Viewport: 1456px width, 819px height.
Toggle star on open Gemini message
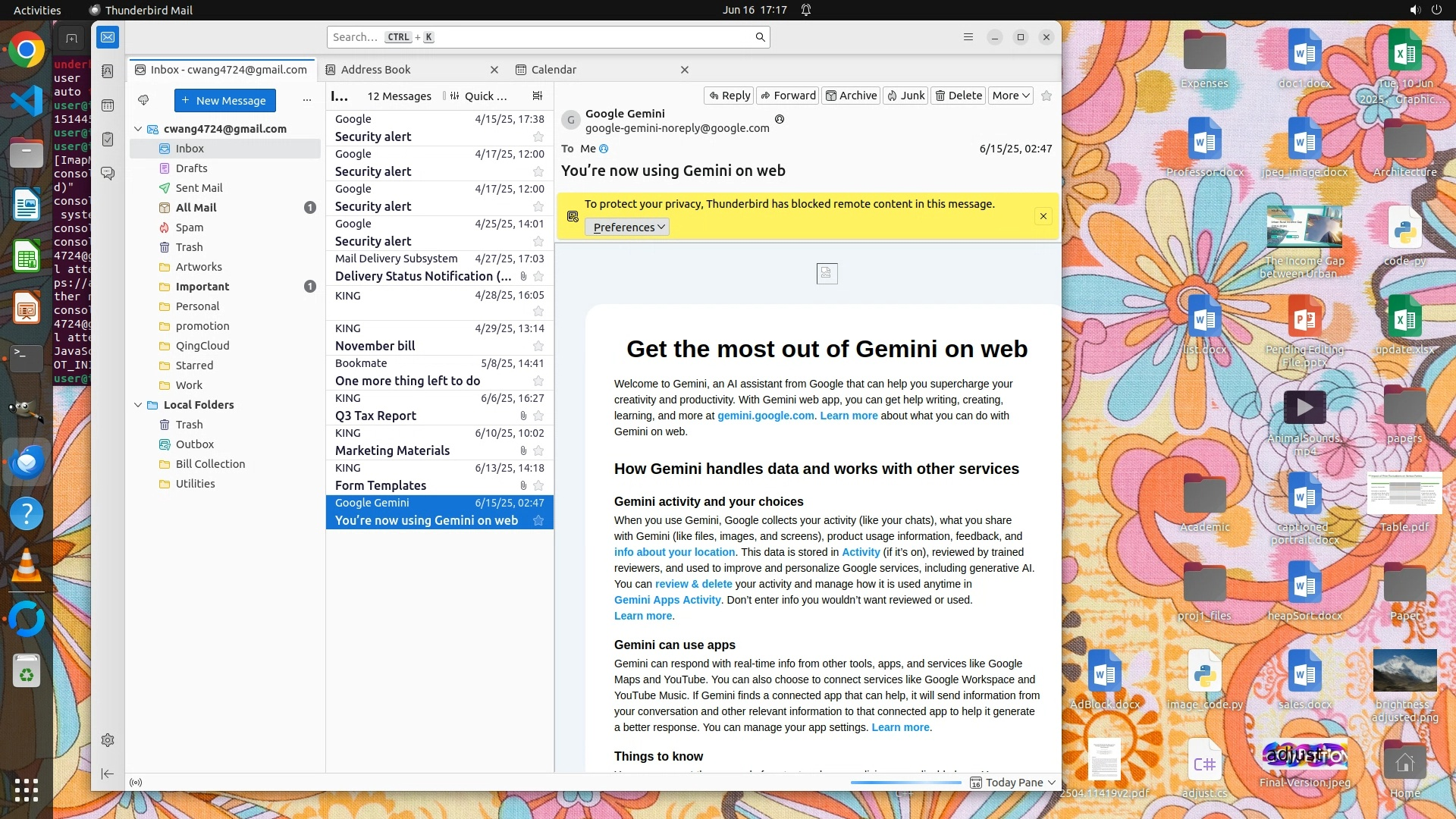[x=1046, y=96]
